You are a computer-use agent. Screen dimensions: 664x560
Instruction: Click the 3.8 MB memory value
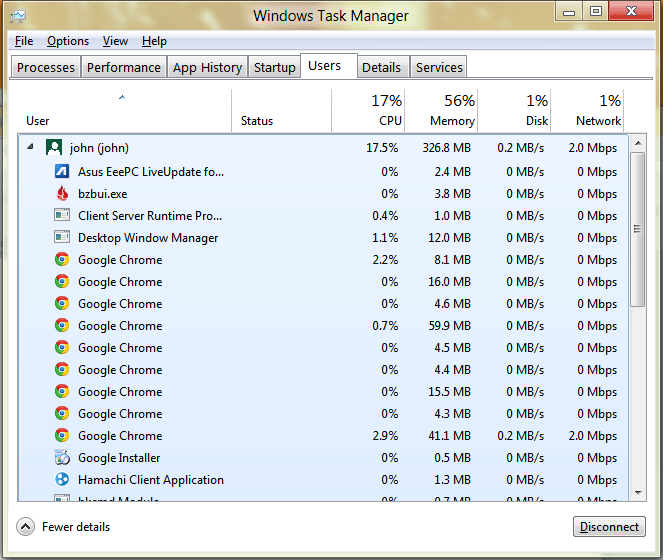pos(452,194)
